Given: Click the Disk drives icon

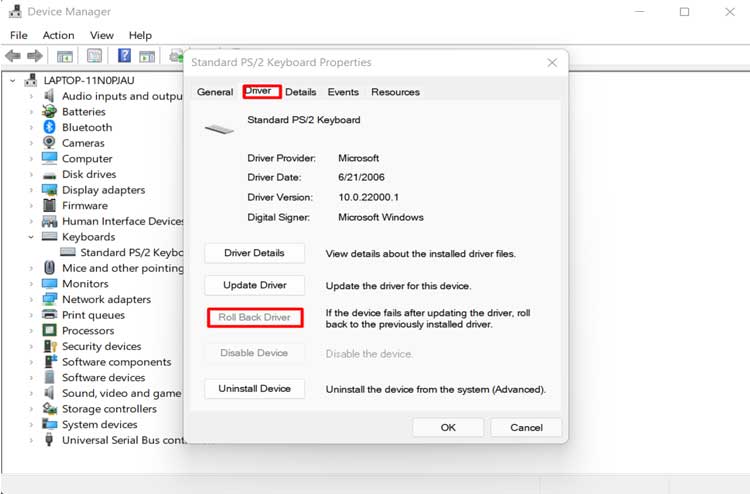Looking at the screenshot, I should tap(49, 175).
